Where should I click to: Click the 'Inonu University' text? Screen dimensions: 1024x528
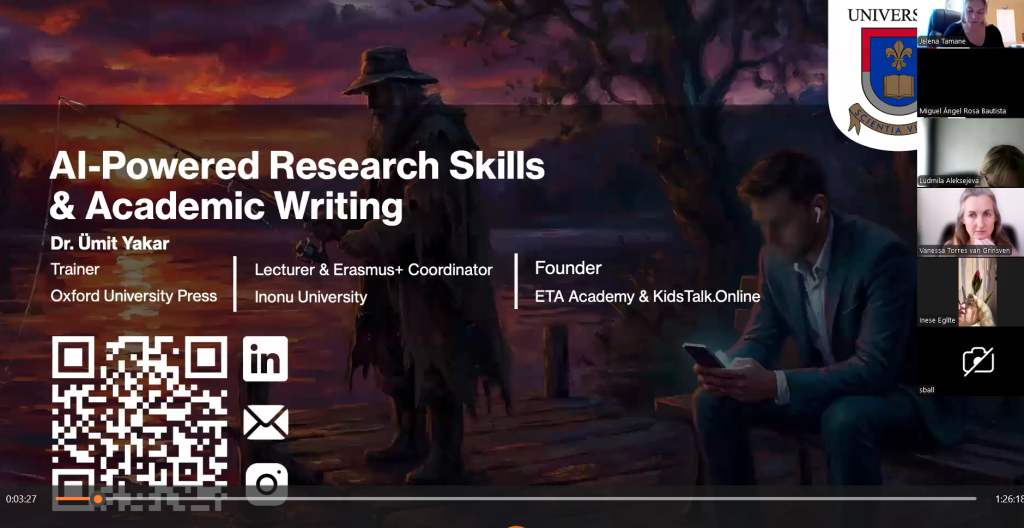point(311,297)
